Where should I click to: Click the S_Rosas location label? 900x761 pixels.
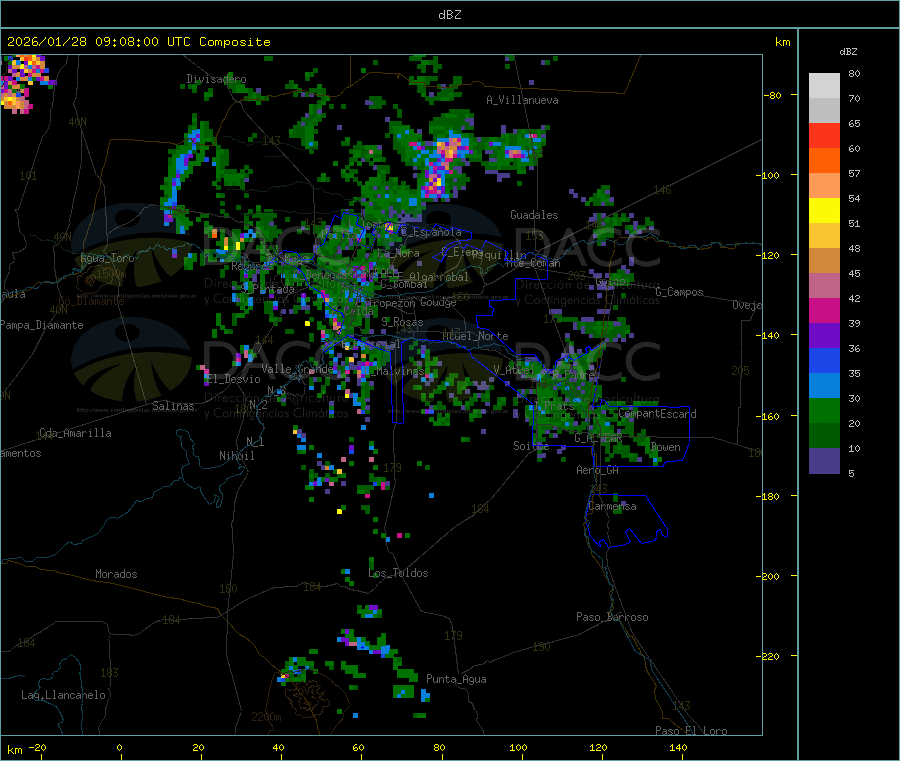coord(402,322)
